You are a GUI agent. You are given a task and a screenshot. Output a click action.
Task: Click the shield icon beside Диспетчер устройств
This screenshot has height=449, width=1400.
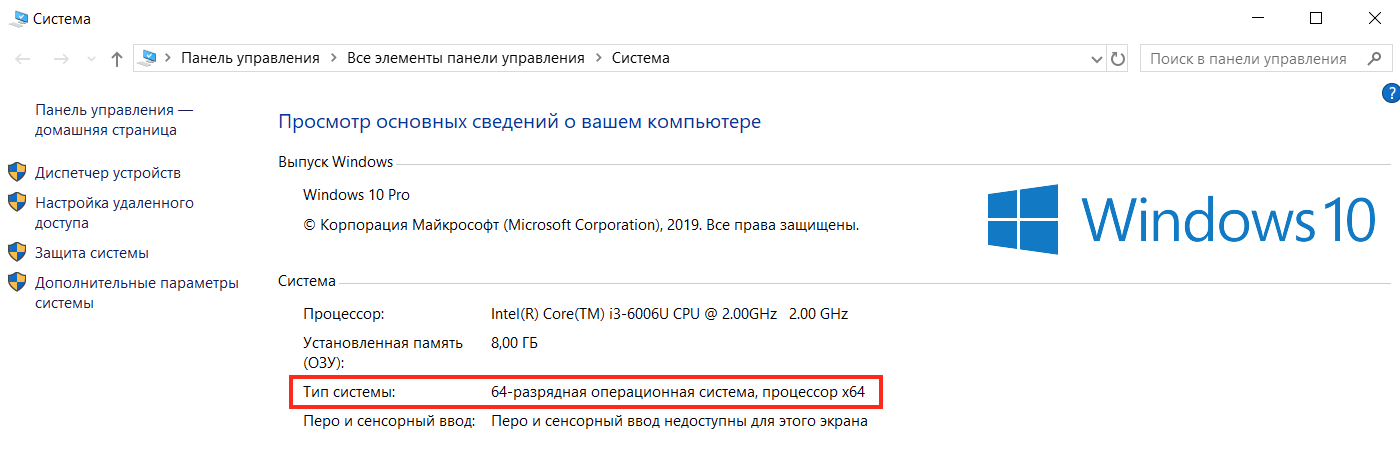click(17, 173)
